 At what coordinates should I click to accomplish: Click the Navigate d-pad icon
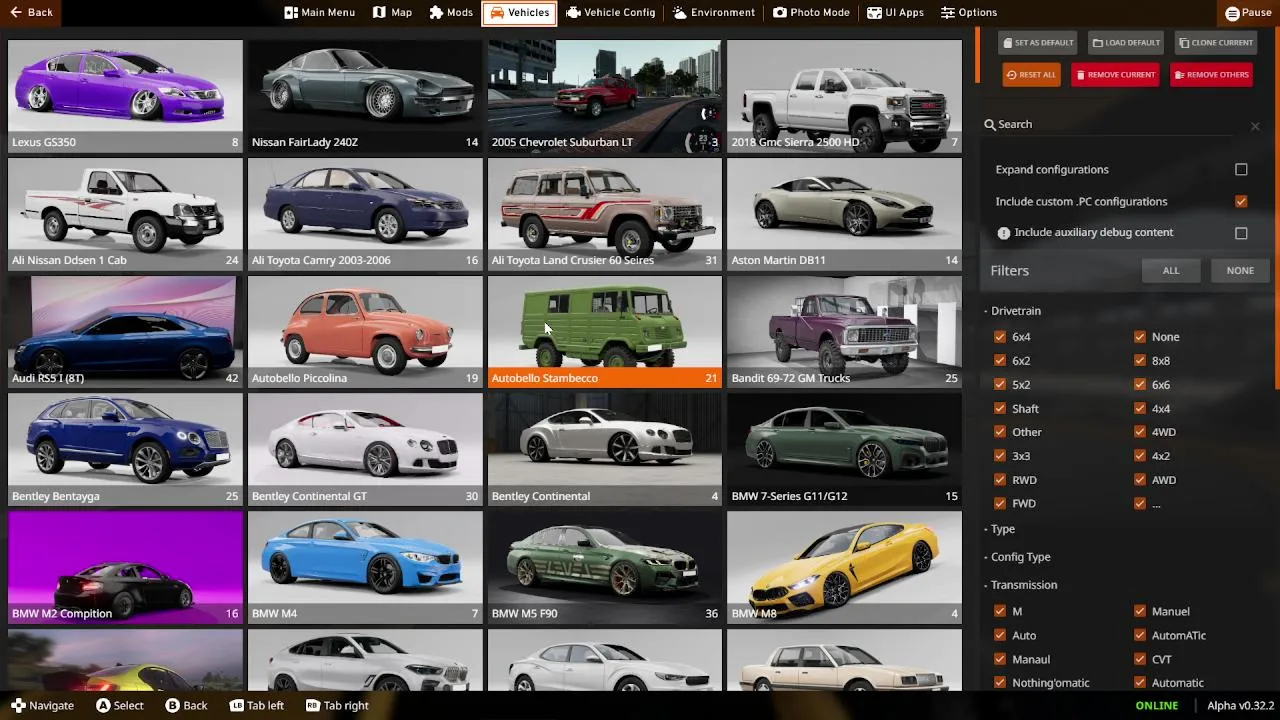[18, 706]
